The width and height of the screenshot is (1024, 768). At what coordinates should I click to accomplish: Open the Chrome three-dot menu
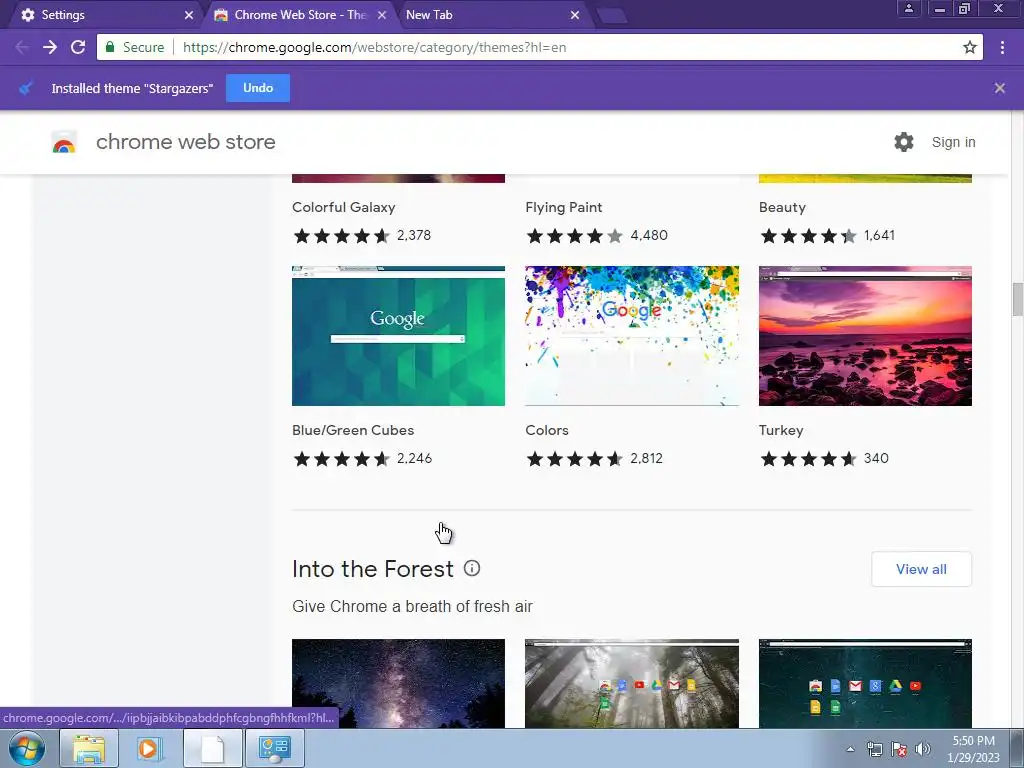1002,47
